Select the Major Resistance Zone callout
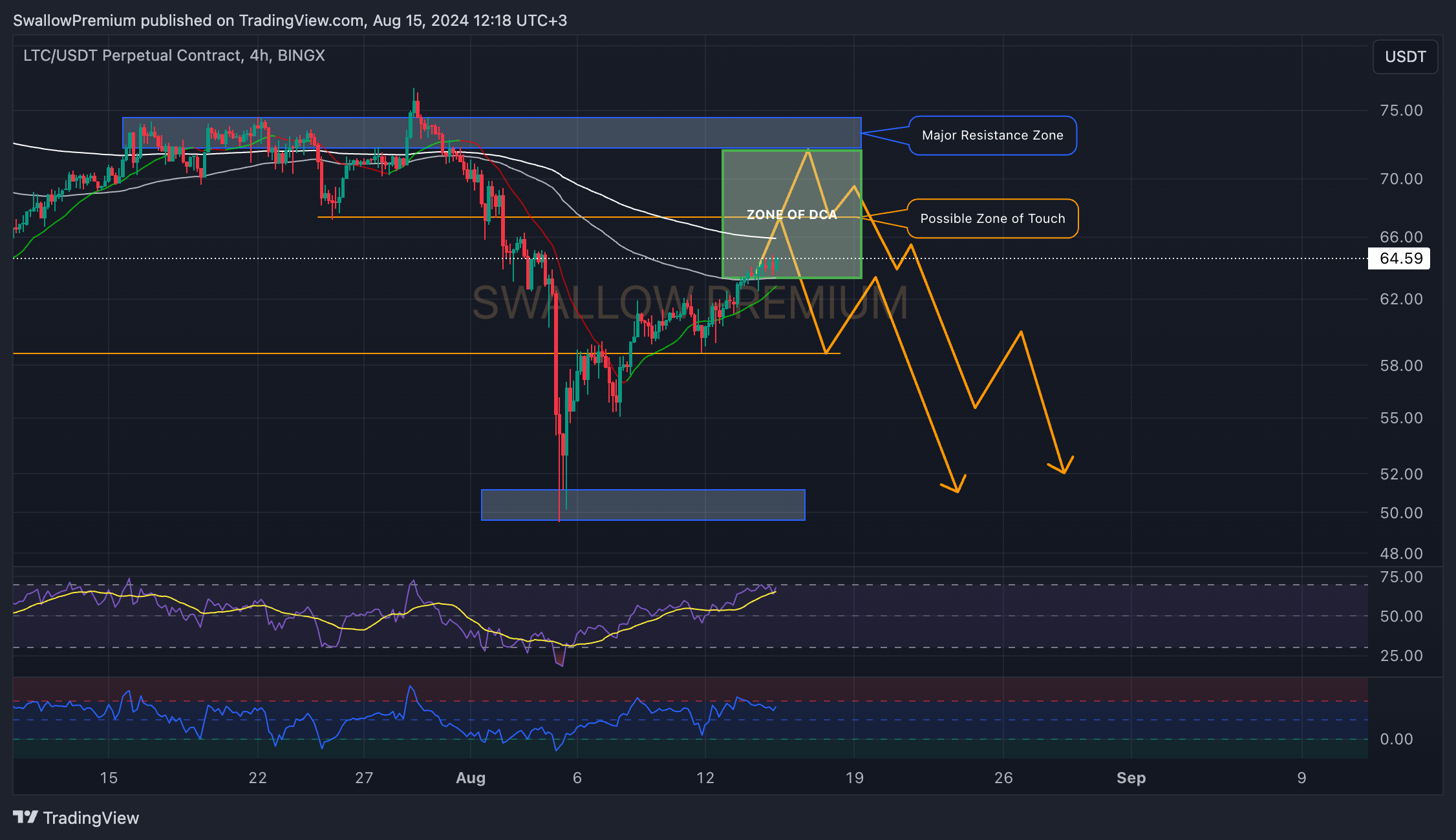Screen dimensions: 1456x840 pos(992,136)
